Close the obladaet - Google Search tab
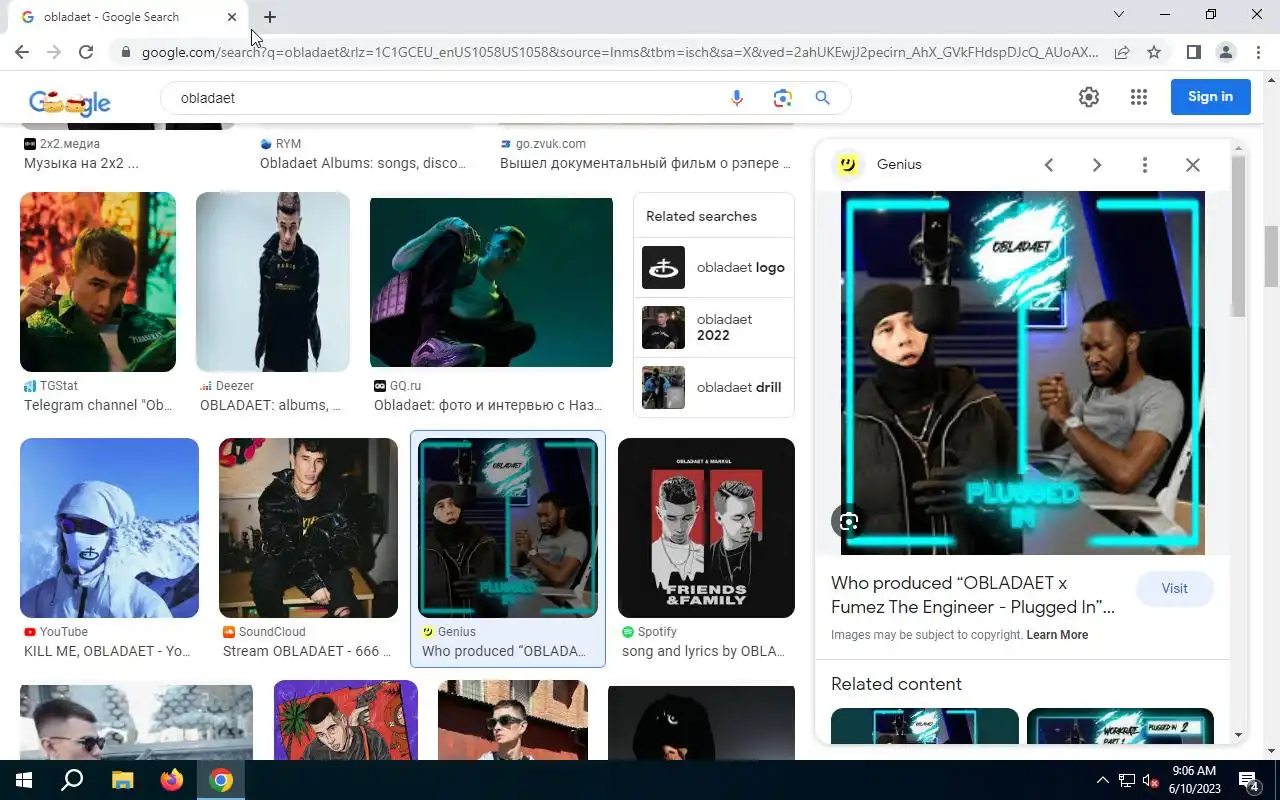The height and width of the screenshot is (800, 1280). 232,17
